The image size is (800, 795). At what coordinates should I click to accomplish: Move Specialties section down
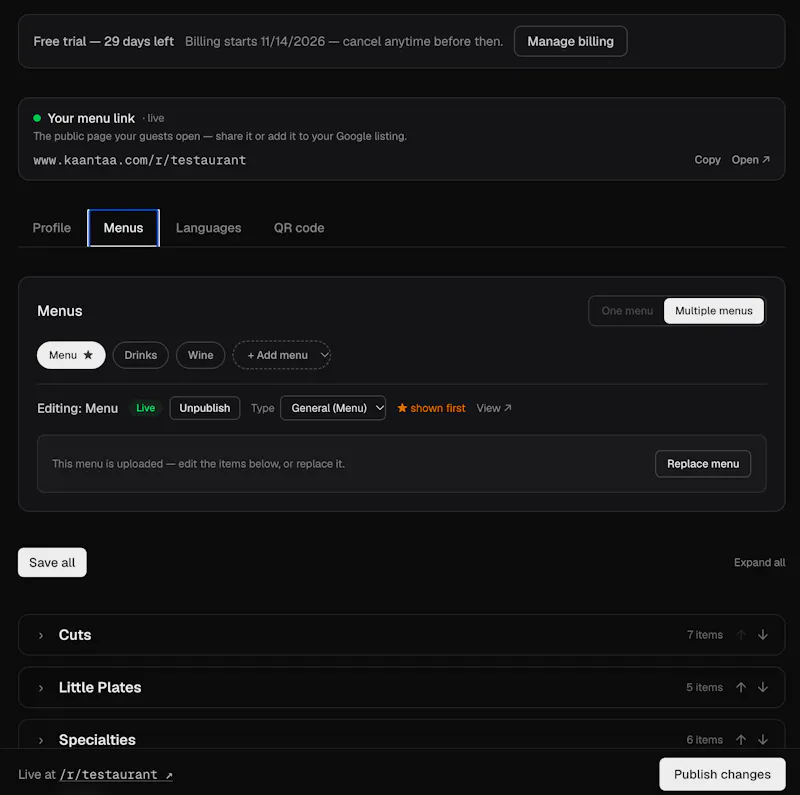point(763,739)
